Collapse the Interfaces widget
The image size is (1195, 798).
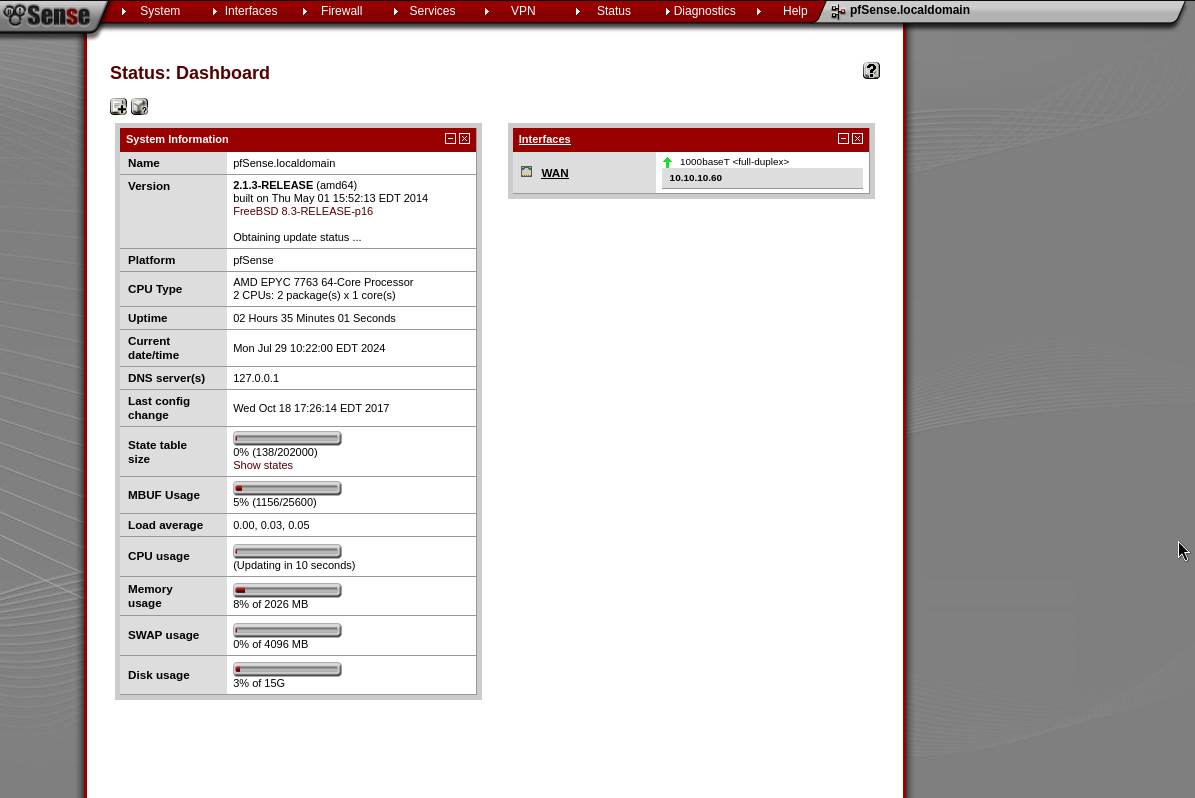tap(844, 139)
